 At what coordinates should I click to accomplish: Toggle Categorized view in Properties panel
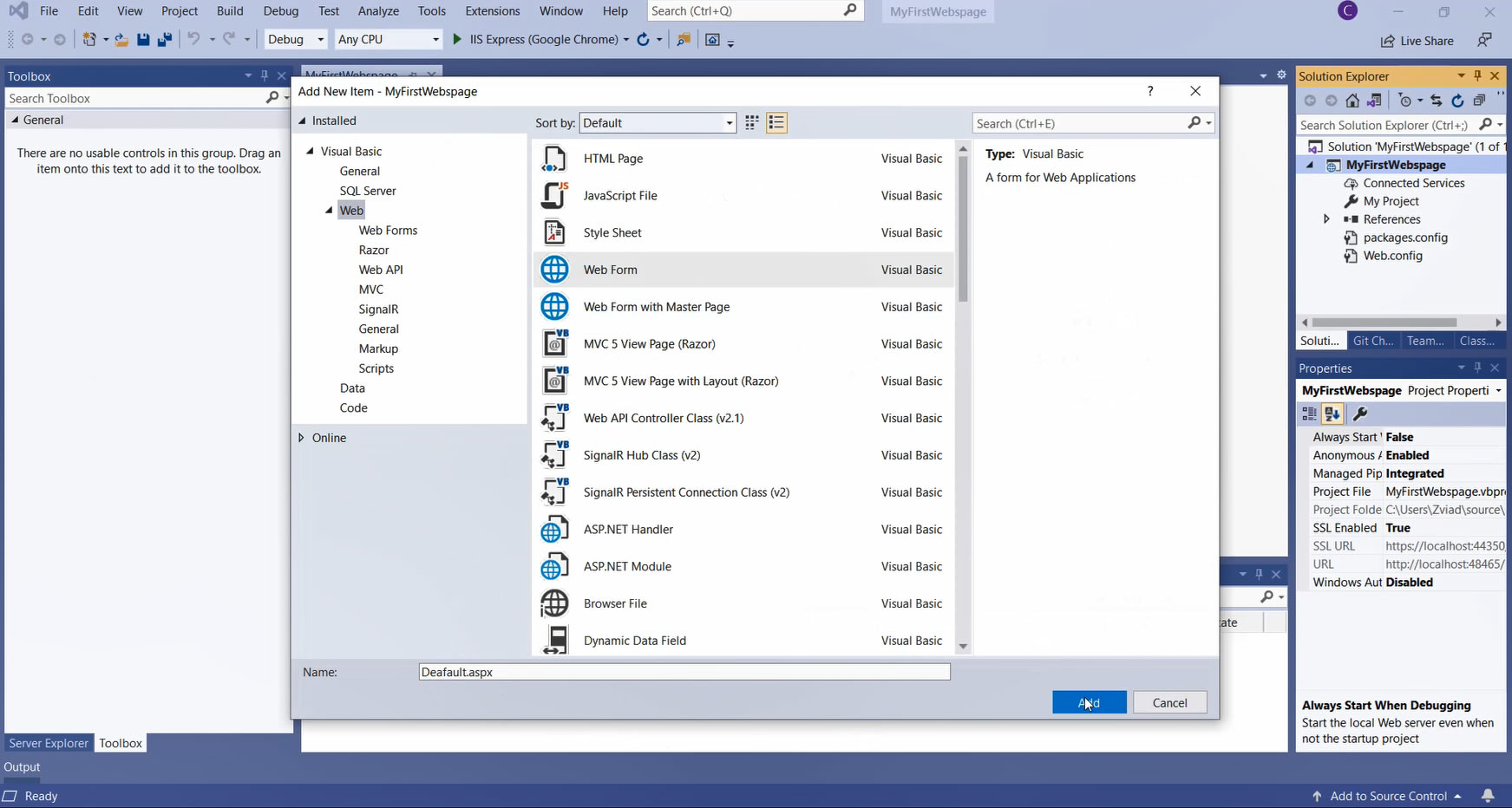1309,414
